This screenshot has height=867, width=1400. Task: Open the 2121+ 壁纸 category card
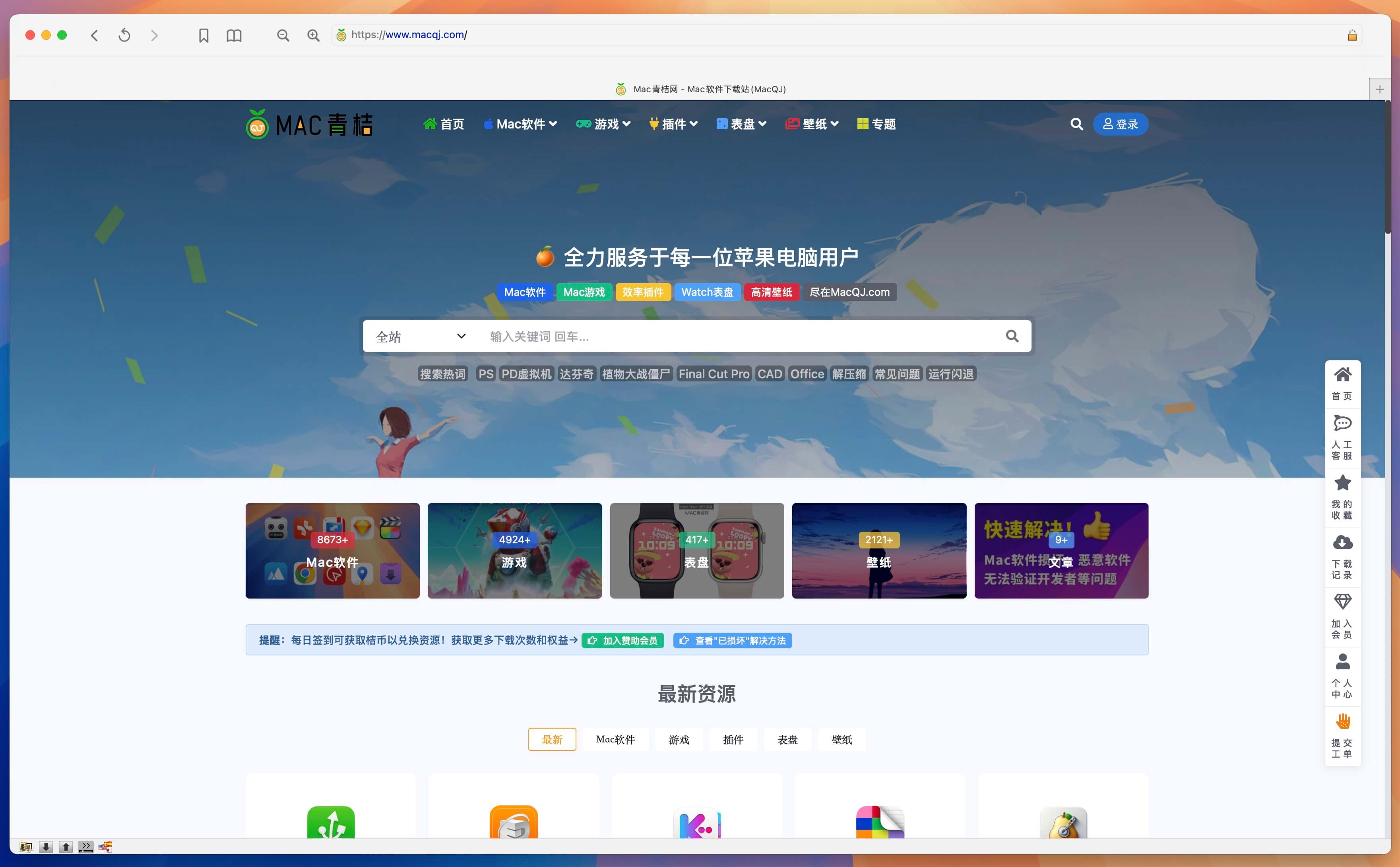[879, 550]
